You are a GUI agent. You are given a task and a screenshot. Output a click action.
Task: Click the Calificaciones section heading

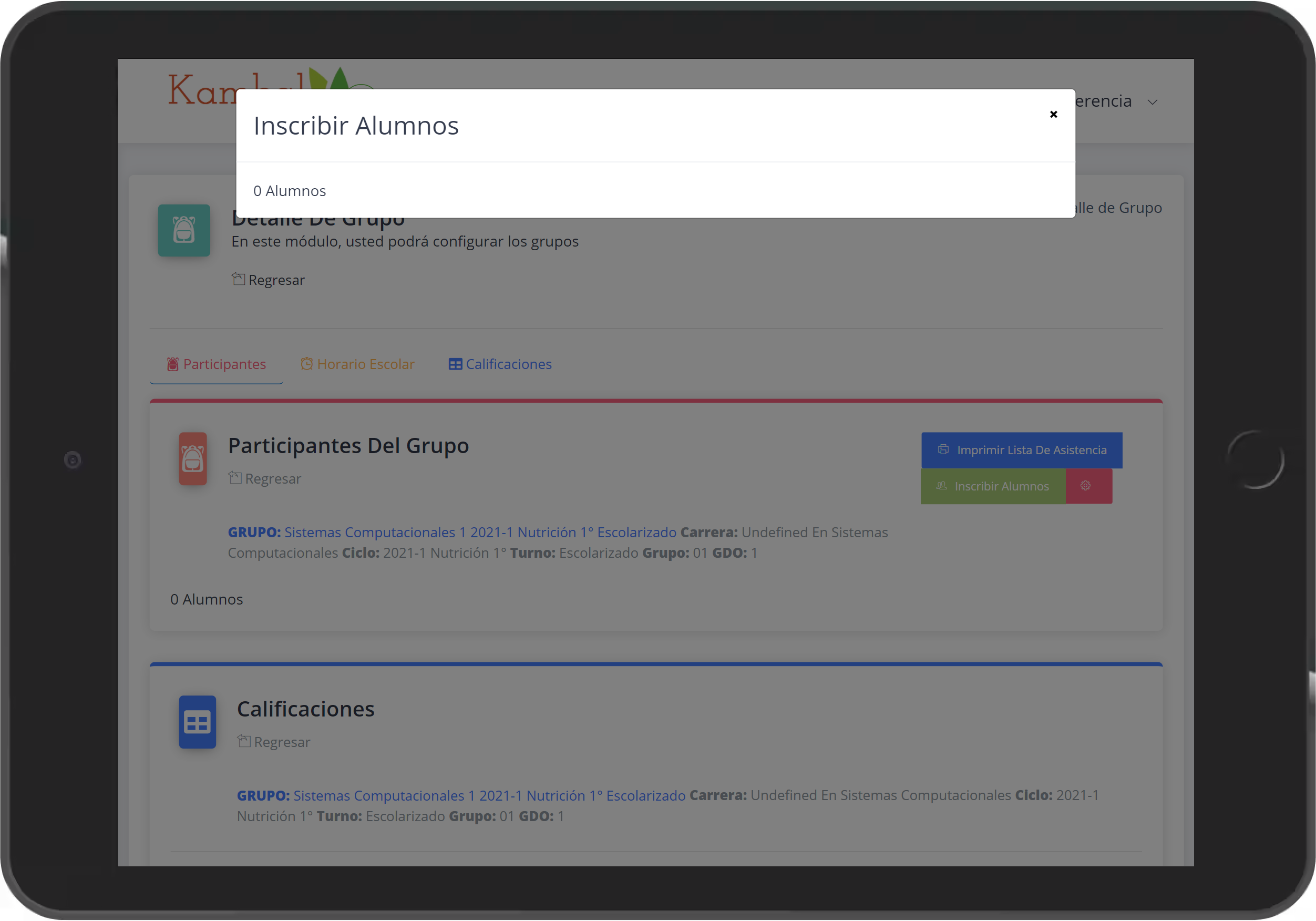[x=305, y=709]
